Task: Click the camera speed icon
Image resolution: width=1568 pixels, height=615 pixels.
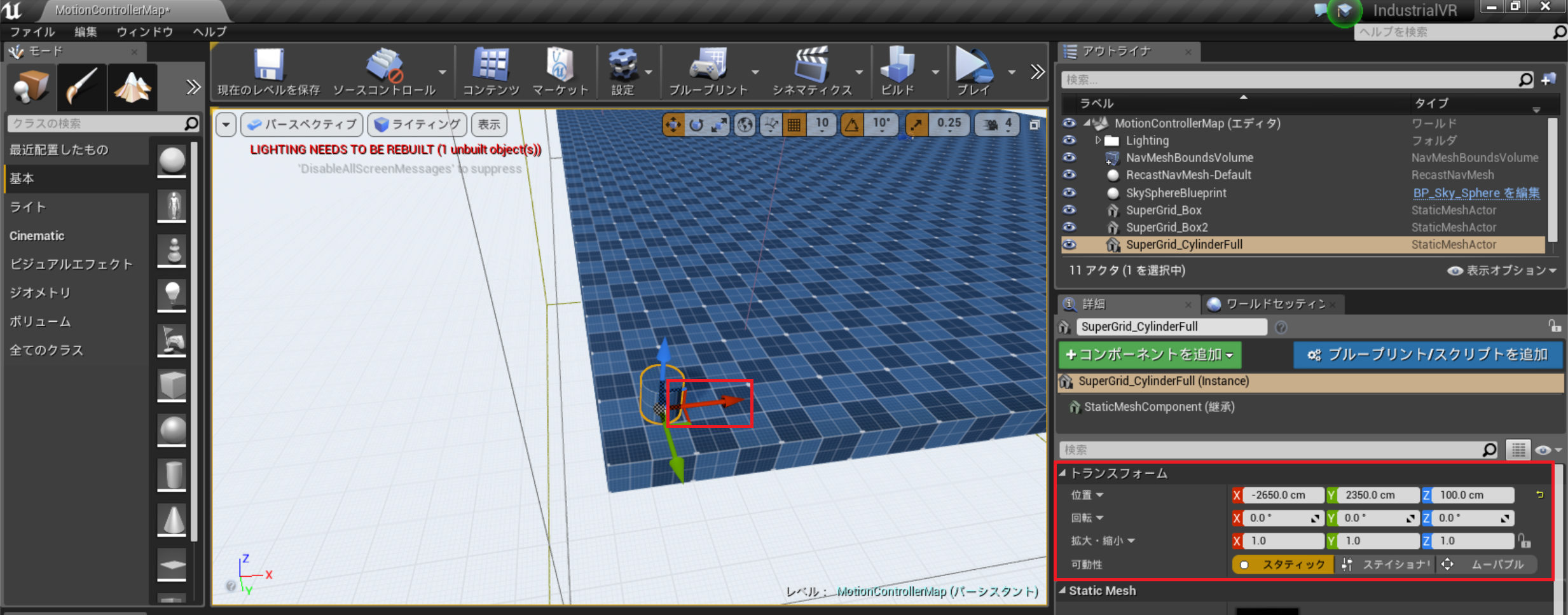Action: (x=990, y=125)
